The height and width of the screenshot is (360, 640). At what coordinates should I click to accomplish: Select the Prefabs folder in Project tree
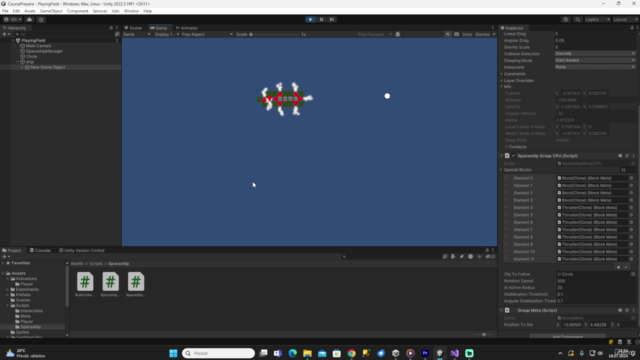click(23, 295)
